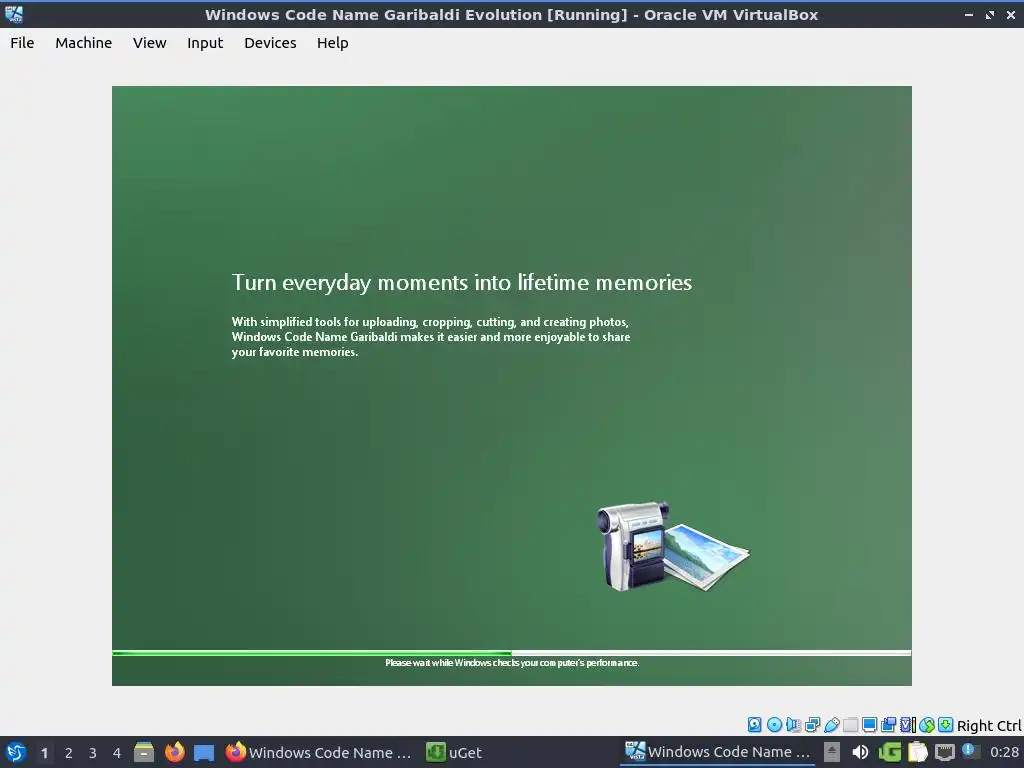Click the hard disk activity status icon
Viewport: 1024px width, 768px height.
(x=755, y=724)
